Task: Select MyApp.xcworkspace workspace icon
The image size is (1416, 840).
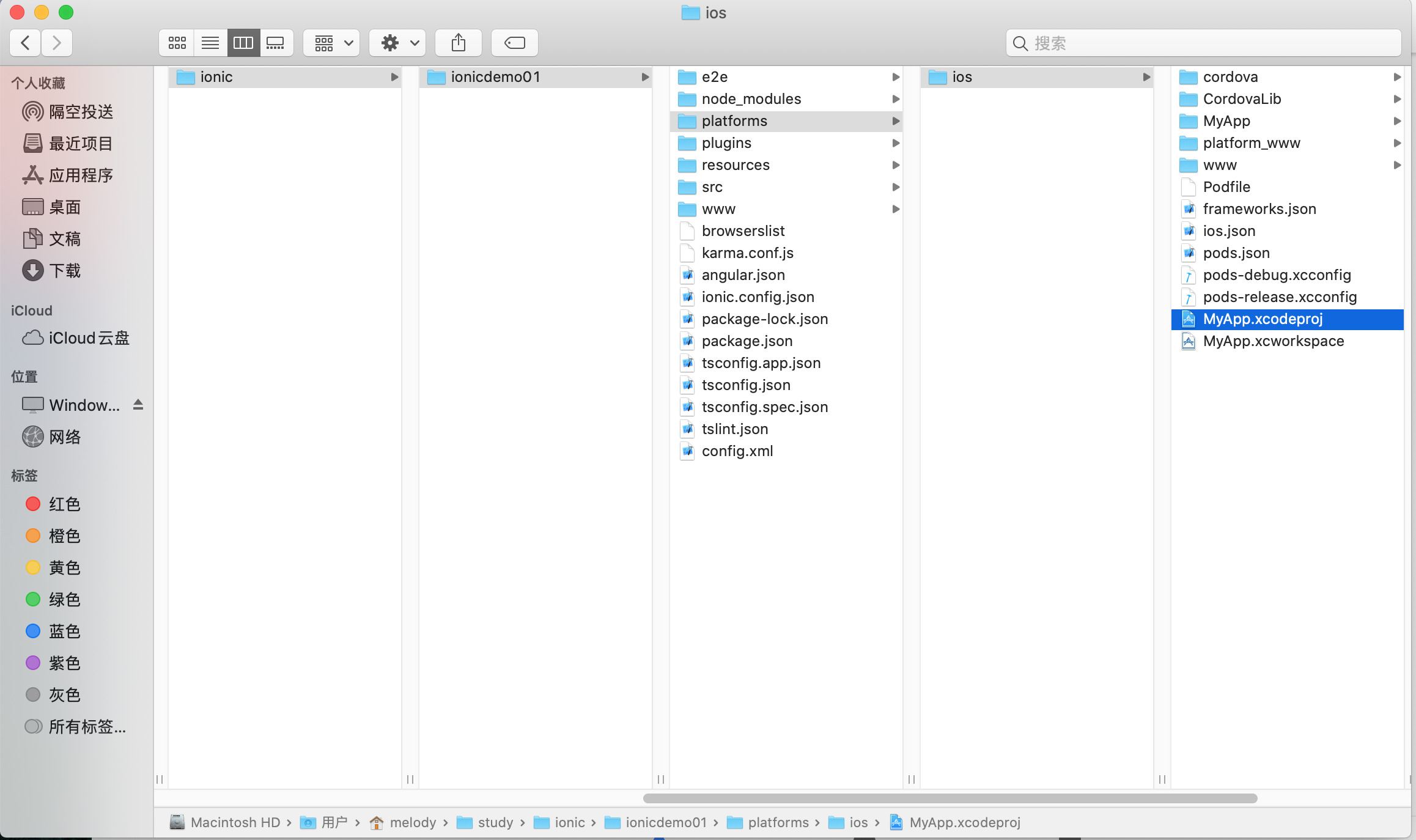Action: pos(1189,341)
